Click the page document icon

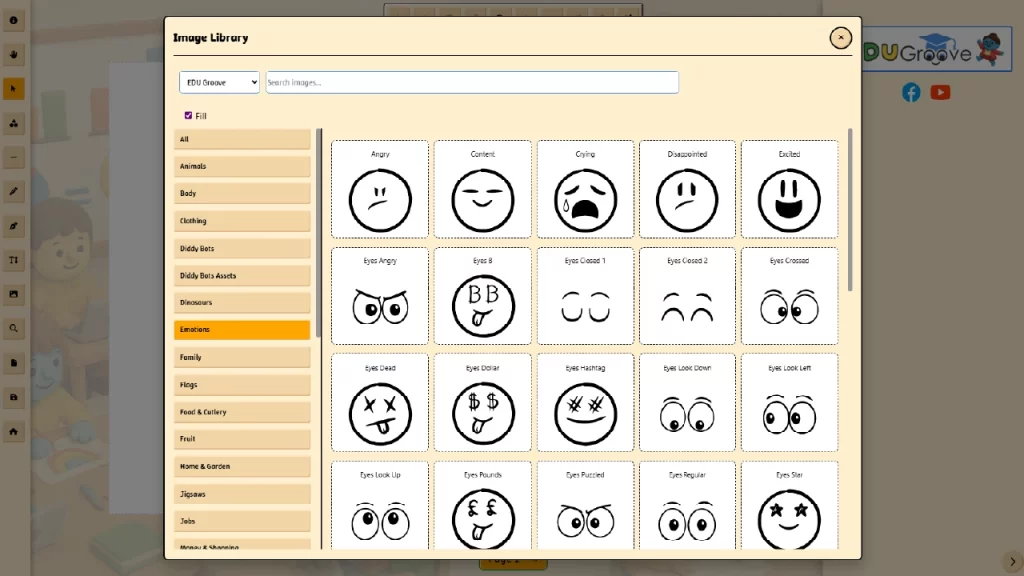coord(14,362)
